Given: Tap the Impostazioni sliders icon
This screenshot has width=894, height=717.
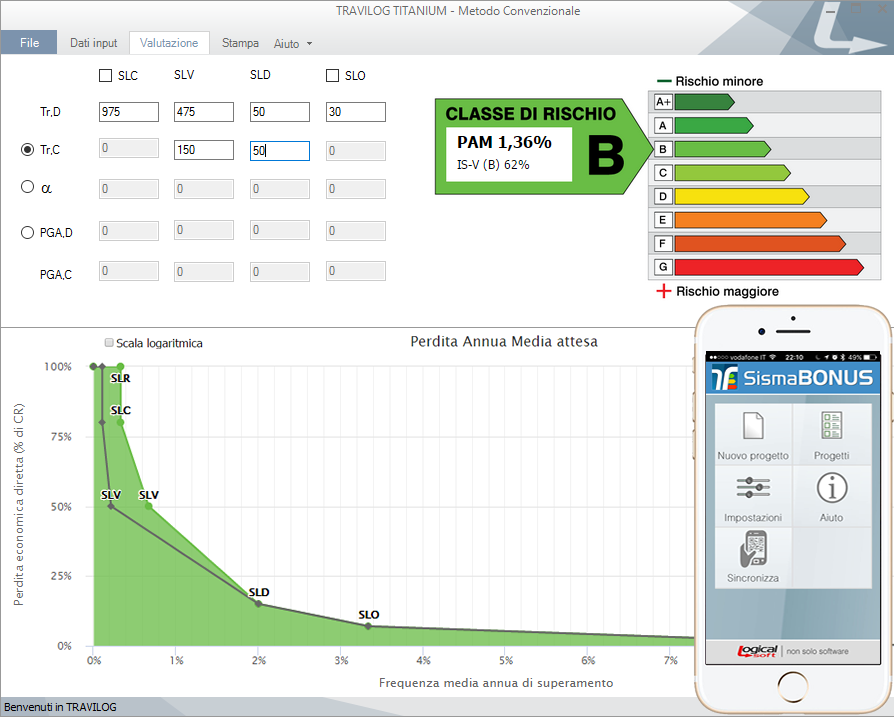Looking at the screenshot, I should [752, 490].
